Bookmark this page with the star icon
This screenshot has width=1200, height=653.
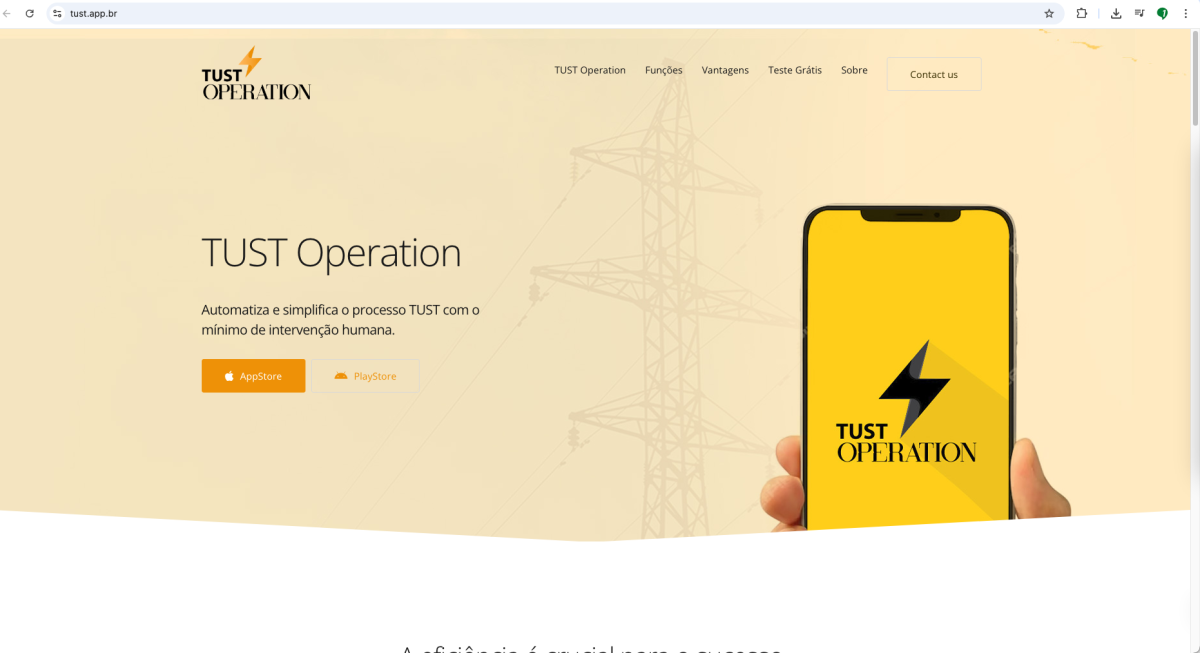(1049, 14)
